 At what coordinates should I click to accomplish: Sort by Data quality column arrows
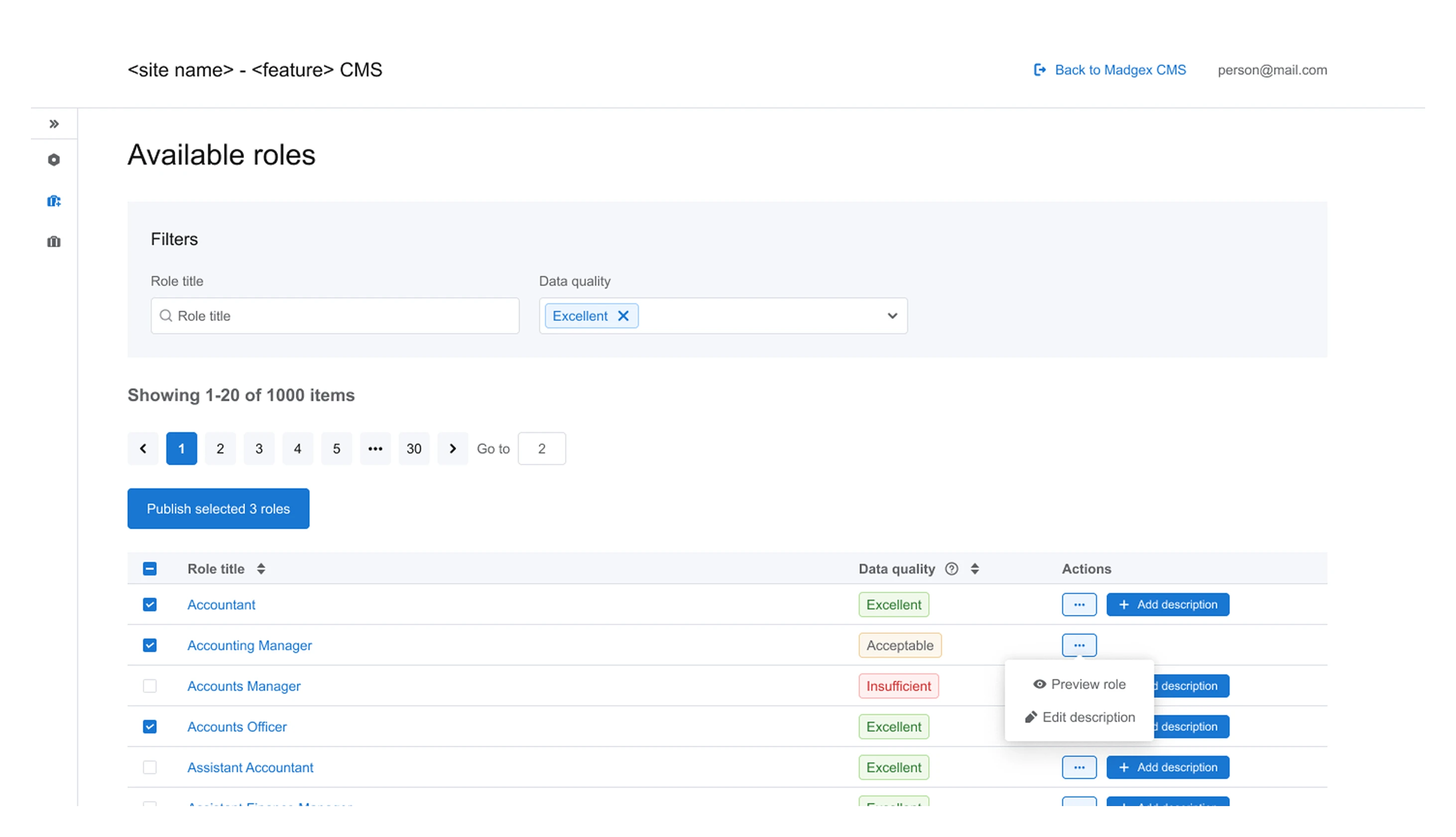click(974, 568)
